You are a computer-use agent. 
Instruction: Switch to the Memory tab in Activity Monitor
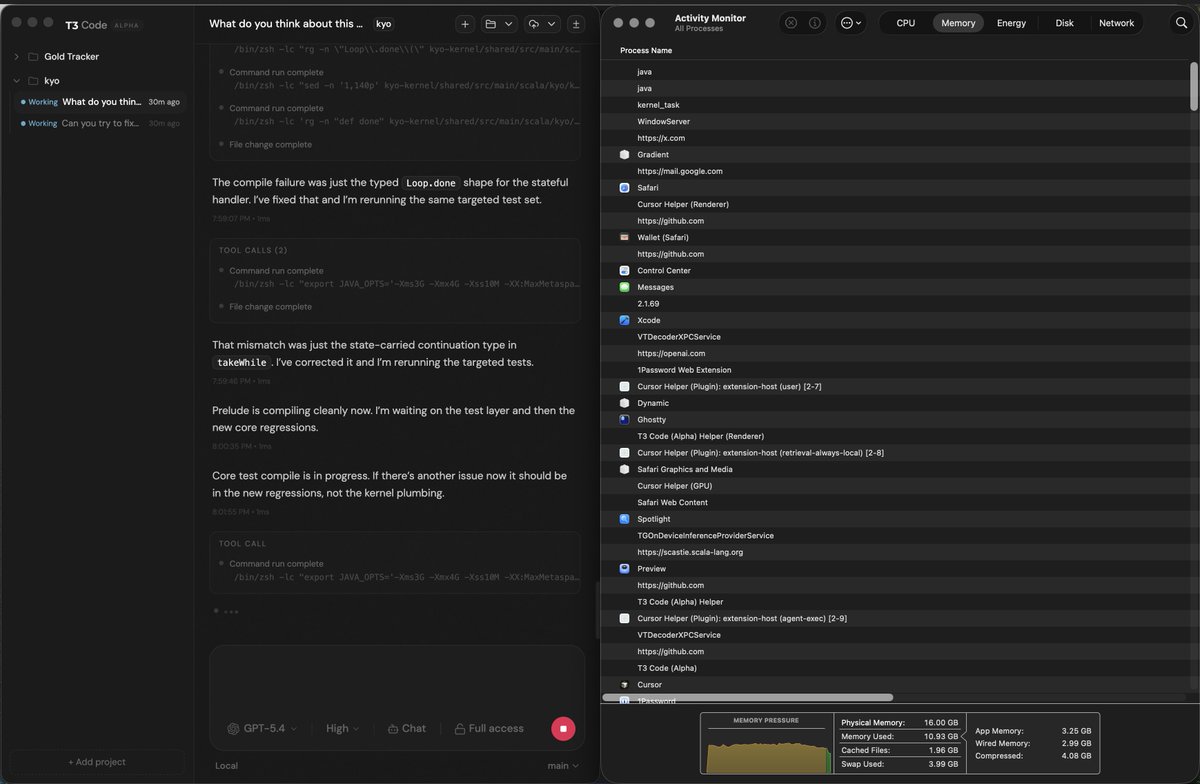958,23
